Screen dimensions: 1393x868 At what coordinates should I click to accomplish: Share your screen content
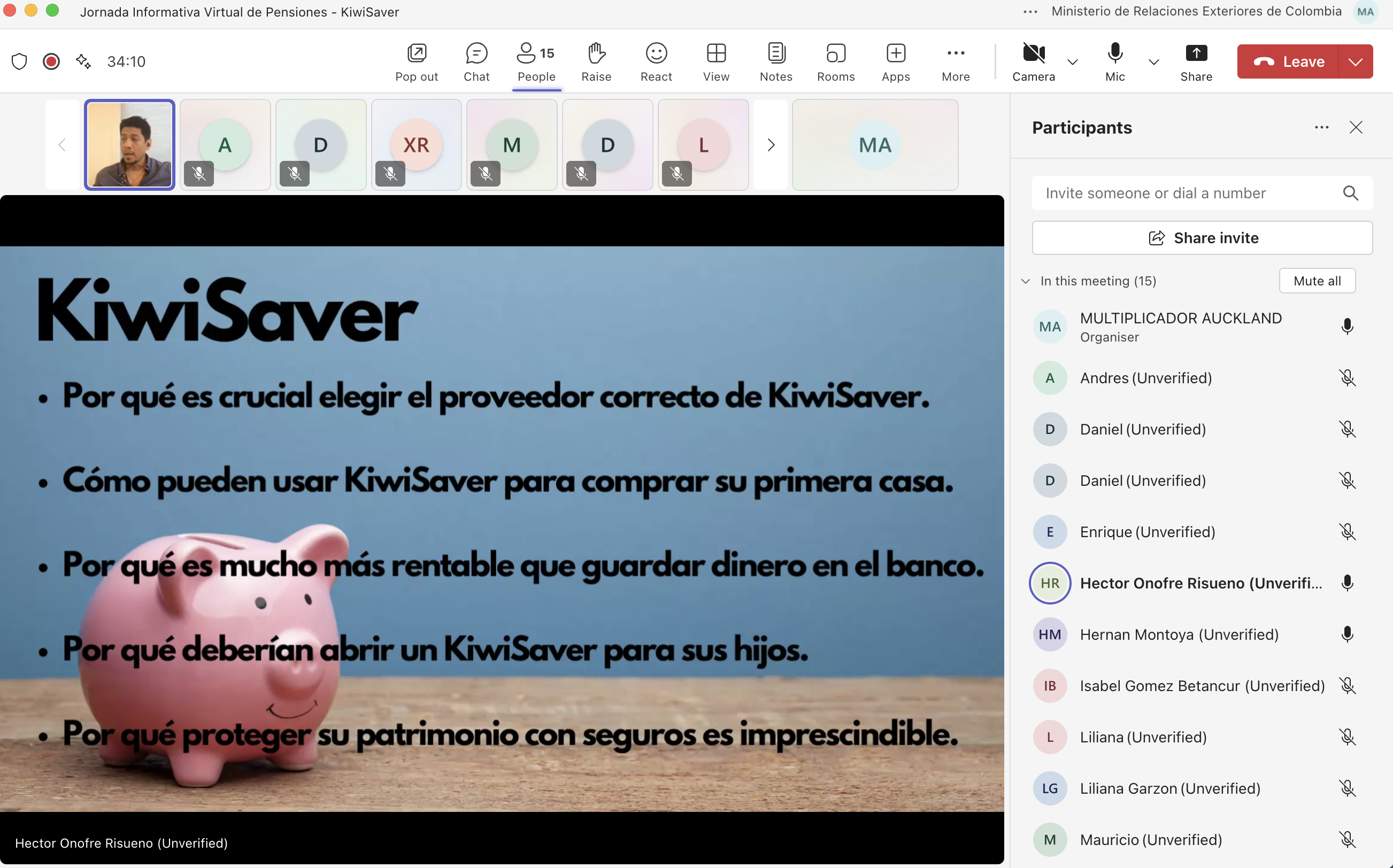click(1196, 62)
